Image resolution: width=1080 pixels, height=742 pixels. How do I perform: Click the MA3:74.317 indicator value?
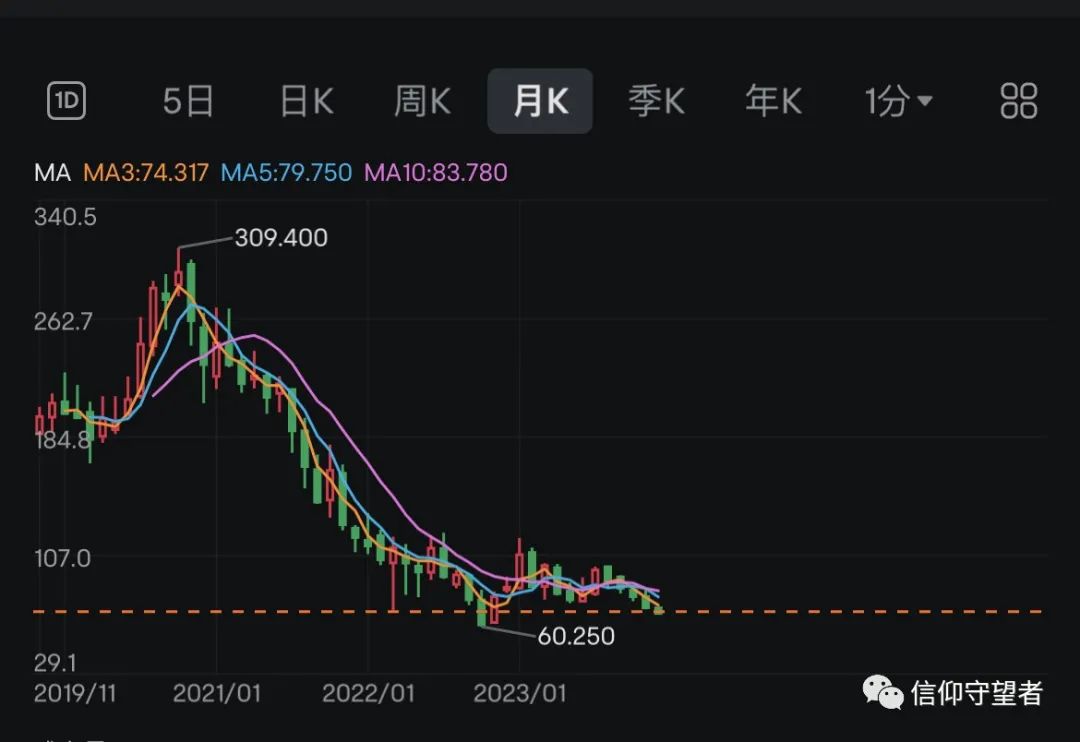tap(145, 172)
